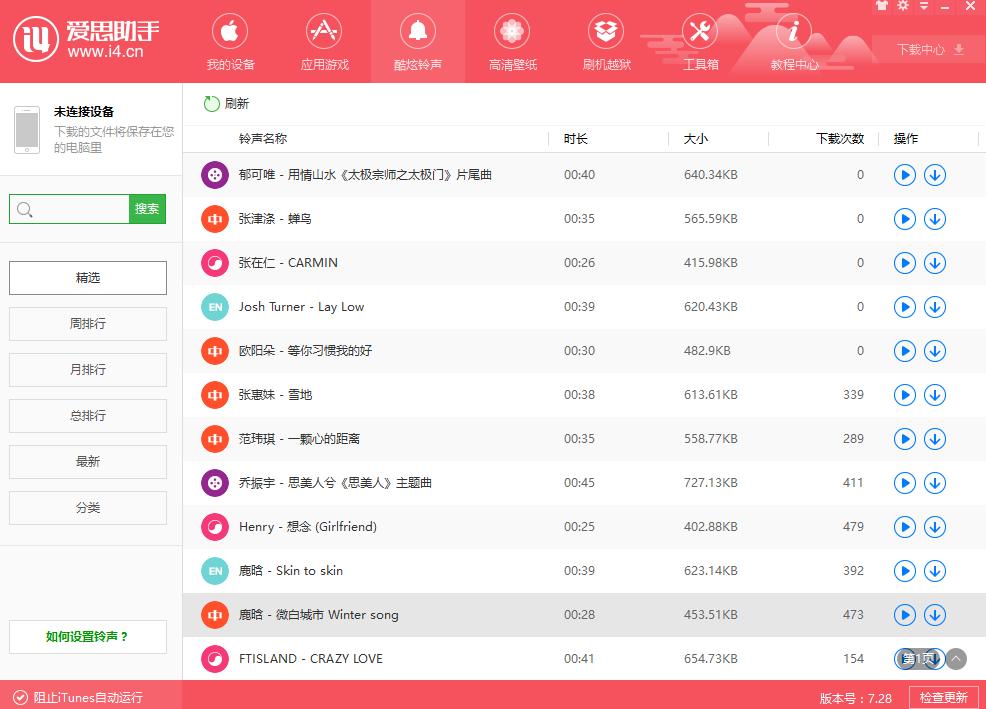Open the 应用游戏 (Apps & Games) section

pos(324,41)
